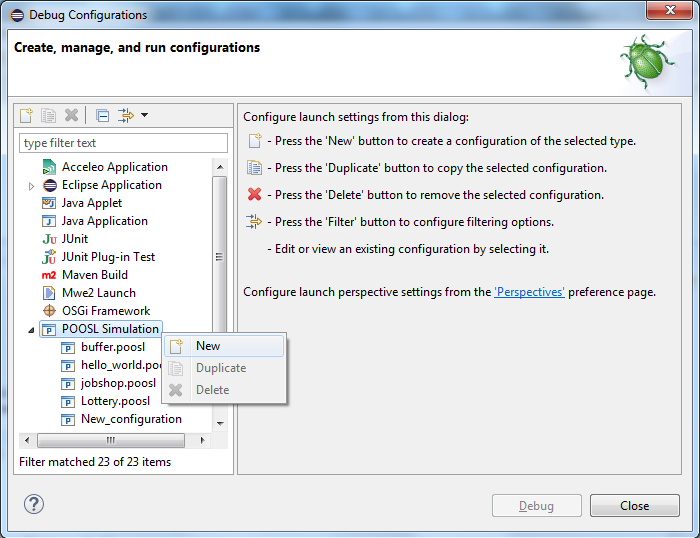This screenshot has height=538, width=700.
Task: Select the jobshop.poosl configuration
Action: (x=118, y=383)
